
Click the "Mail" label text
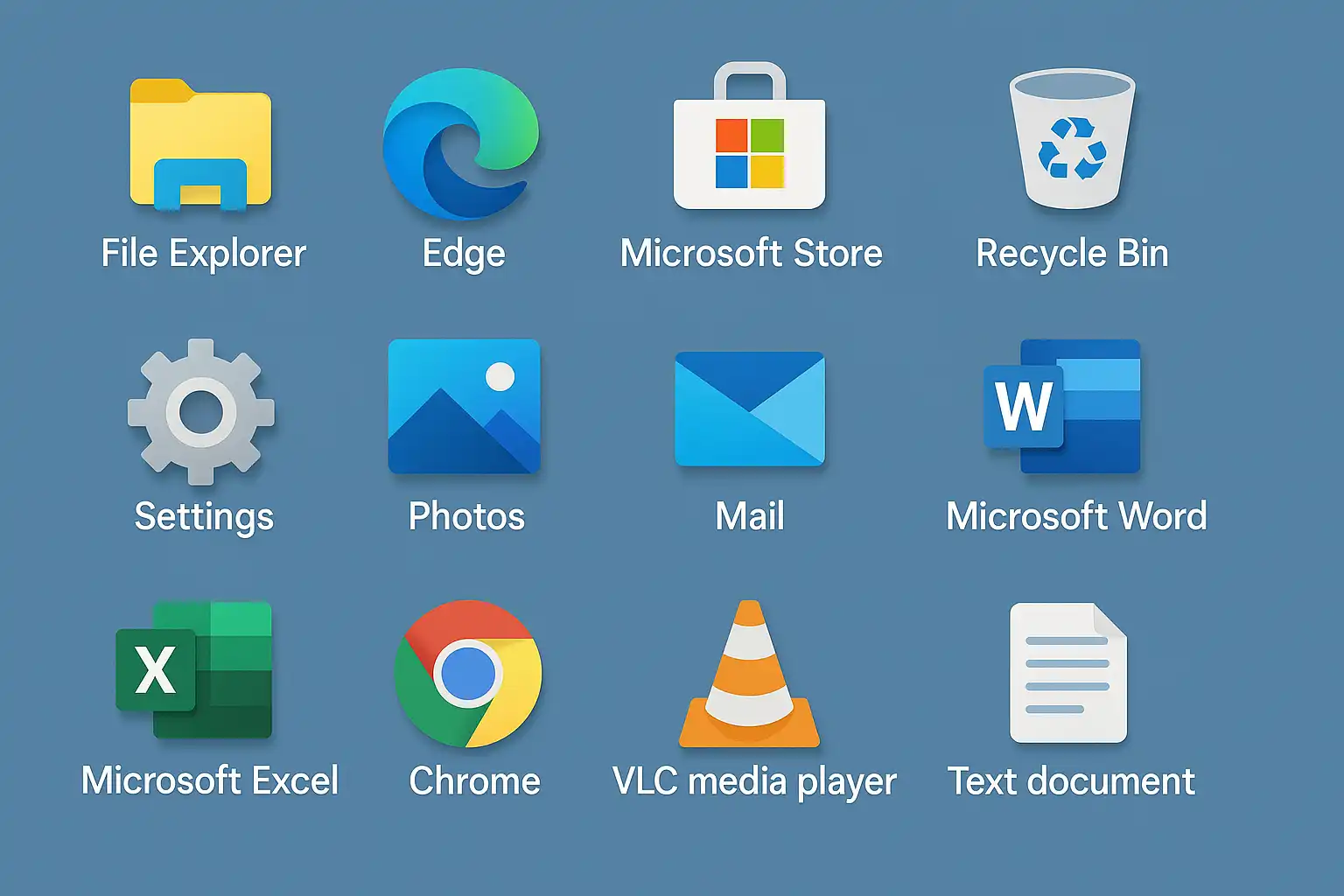(x=750, y=516)
